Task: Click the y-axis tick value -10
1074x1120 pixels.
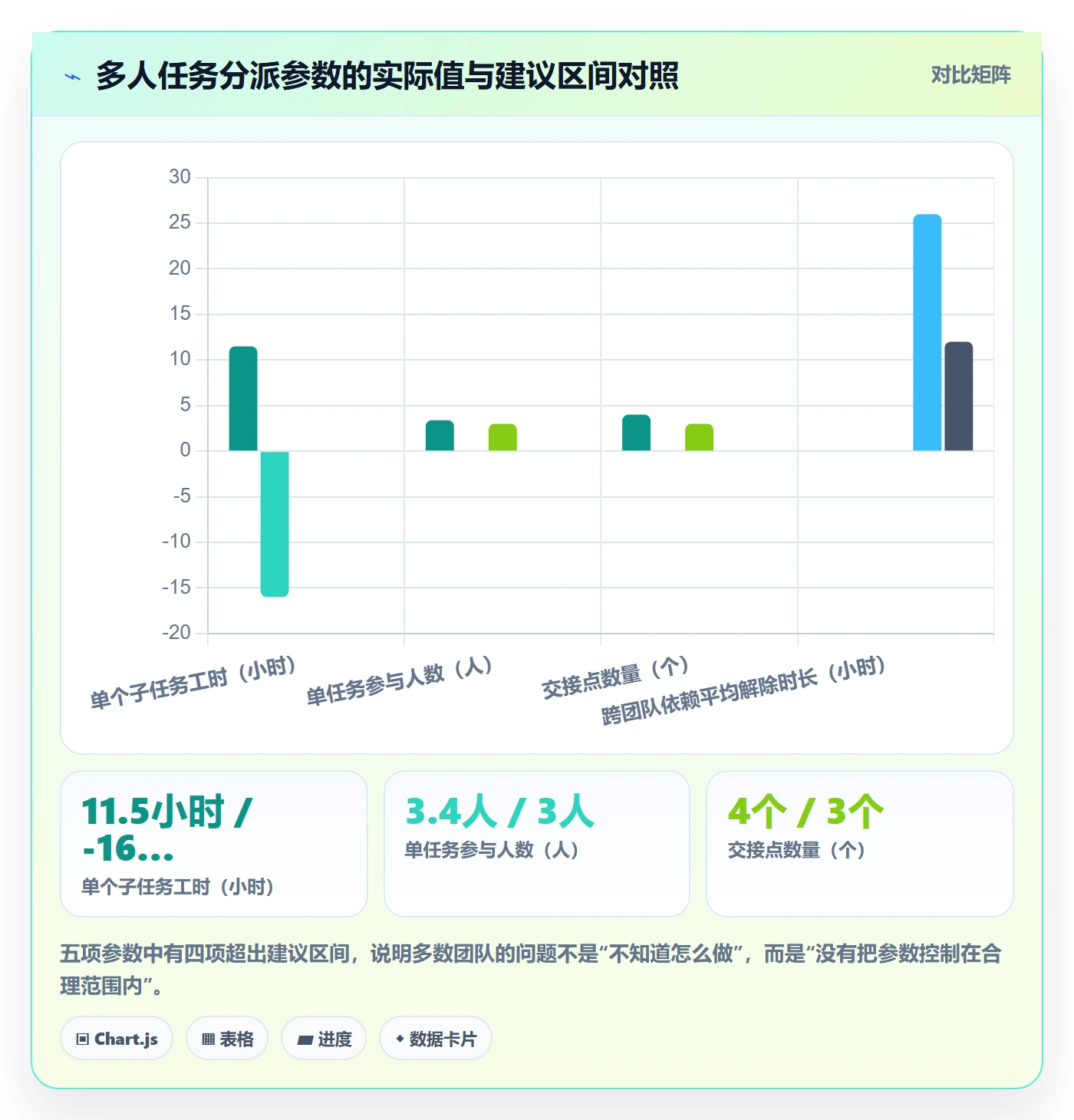Action: coord(176,542)
